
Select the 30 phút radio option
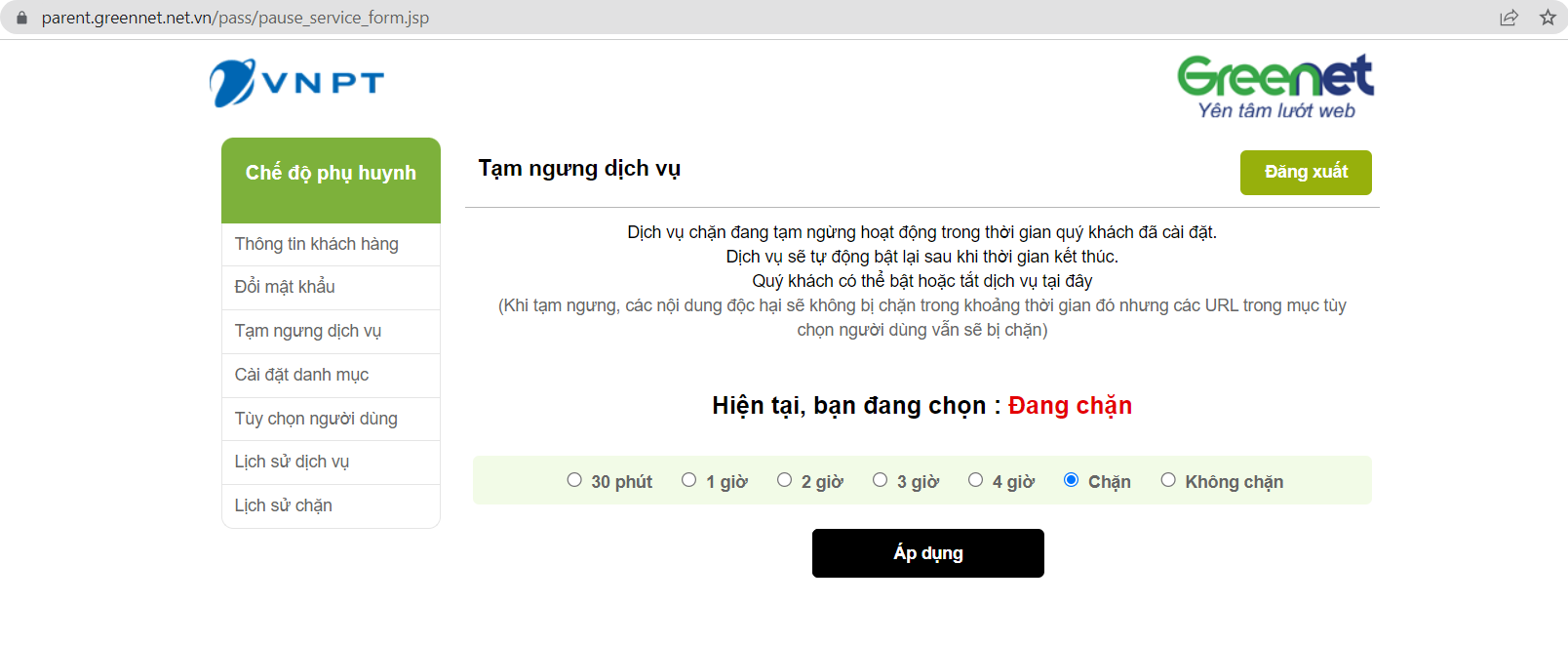[574, 480]
